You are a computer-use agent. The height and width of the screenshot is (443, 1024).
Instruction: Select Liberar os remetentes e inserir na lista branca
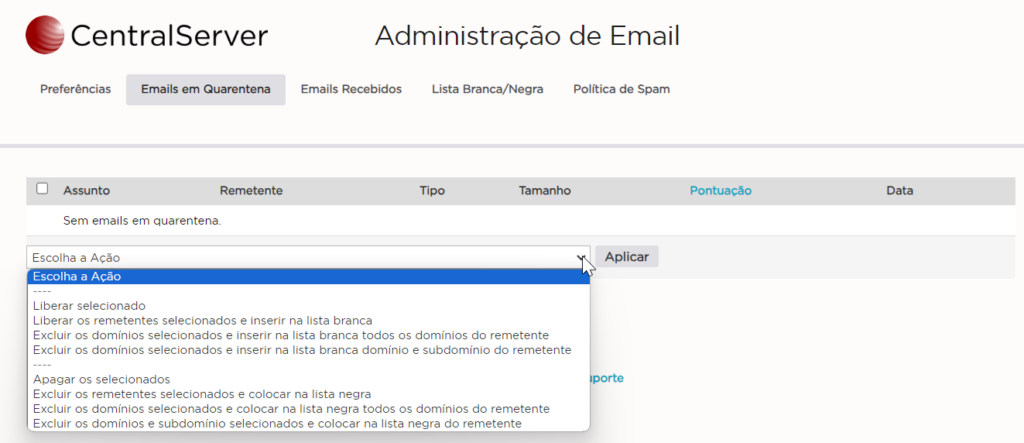(202, 320)
